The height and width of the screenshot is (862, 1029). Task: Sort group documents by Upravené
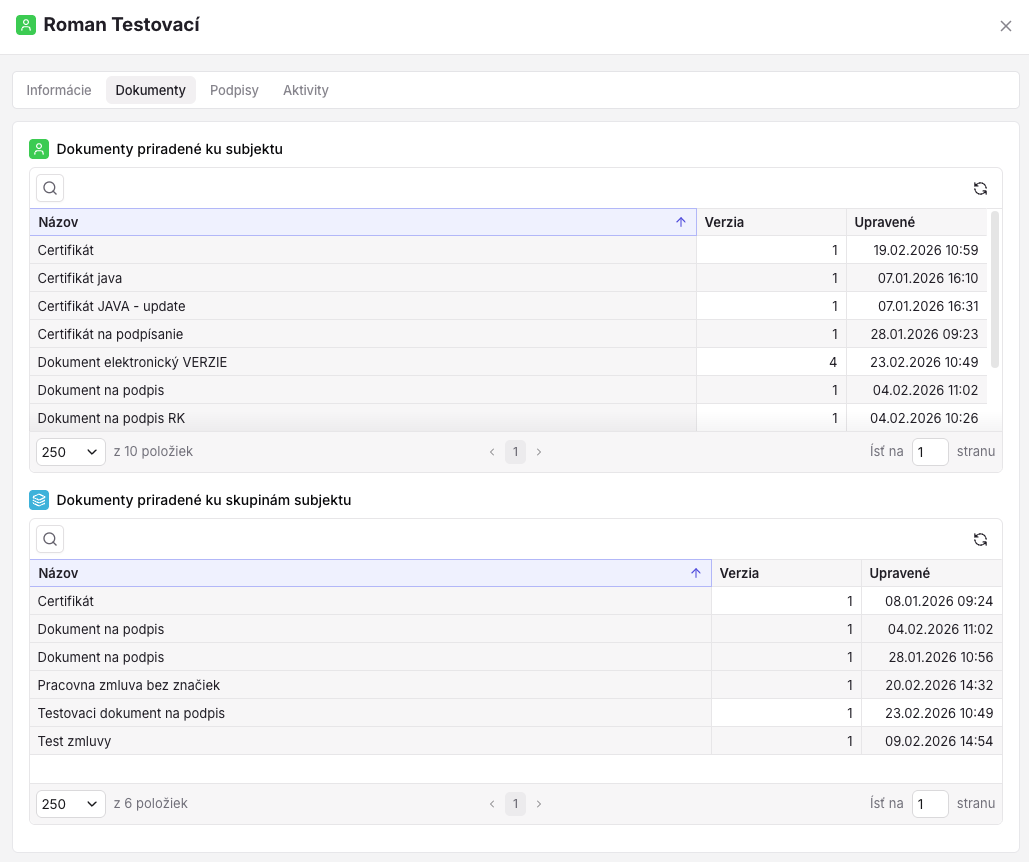click(932, 573)
